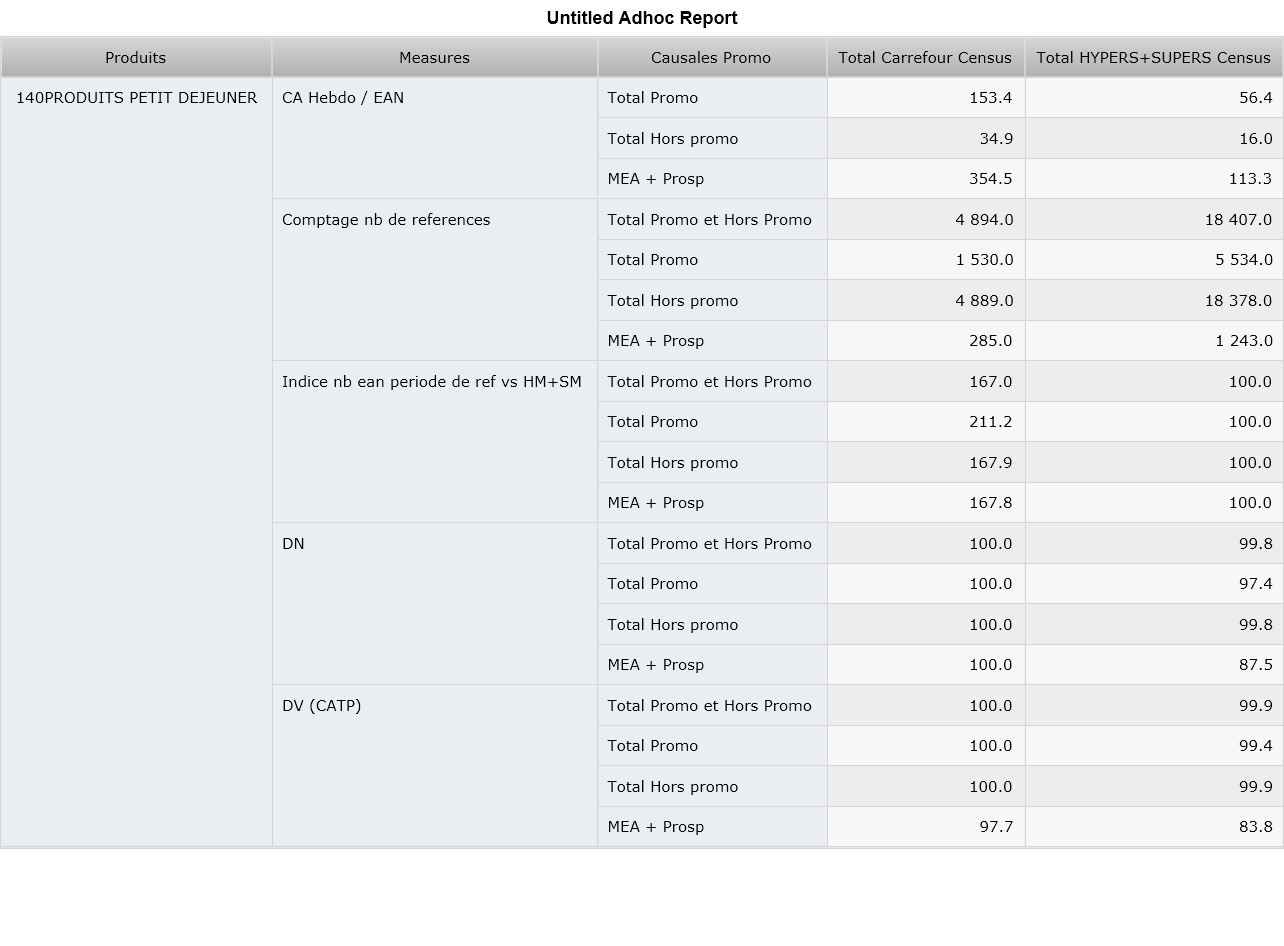
Task: Click Total Hors promo under Comptage
Action: (x=712, y=300)
